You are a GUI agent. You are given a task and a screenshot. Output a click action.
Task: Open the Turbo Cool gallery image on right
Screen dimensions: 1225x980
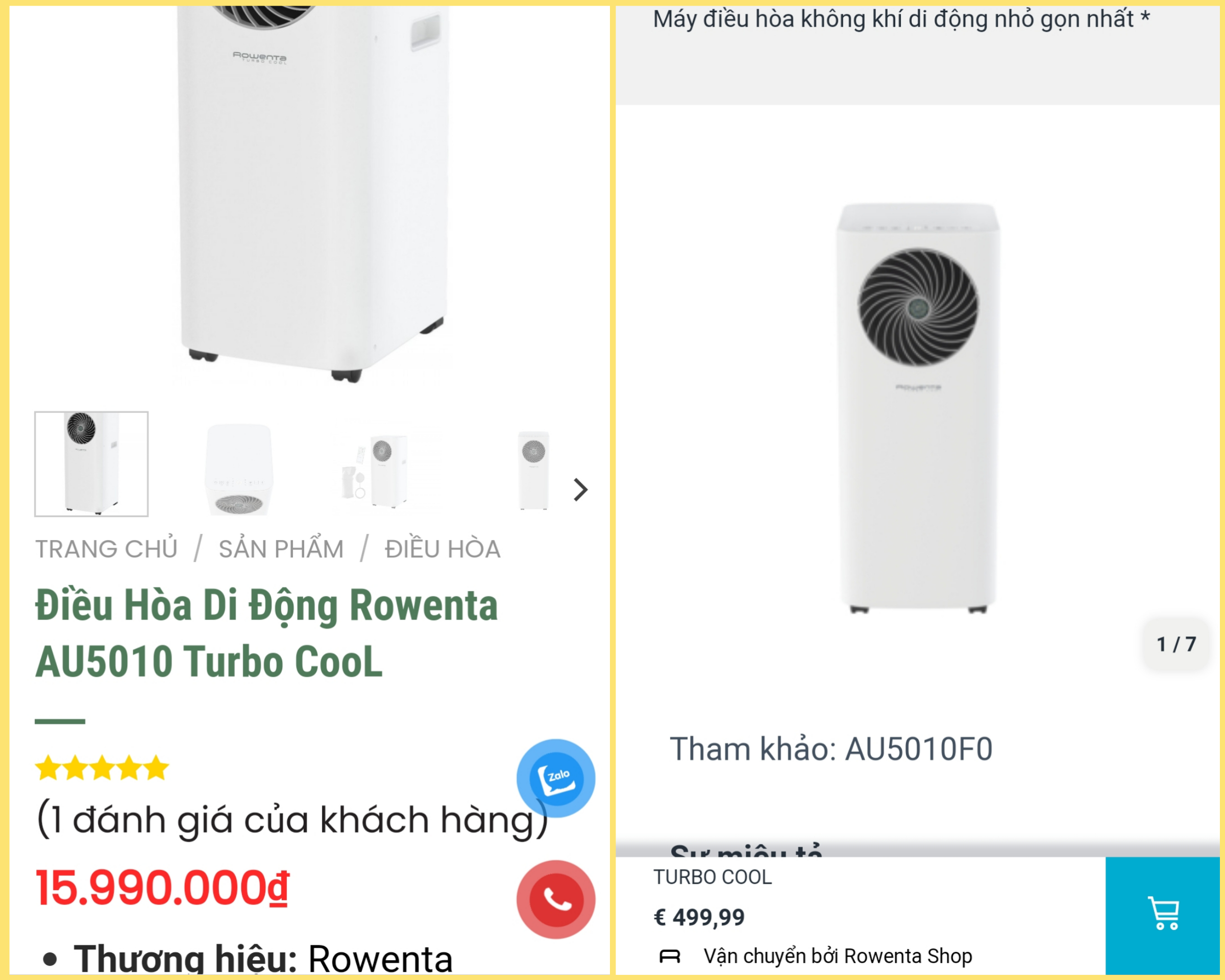click(918, 407)
